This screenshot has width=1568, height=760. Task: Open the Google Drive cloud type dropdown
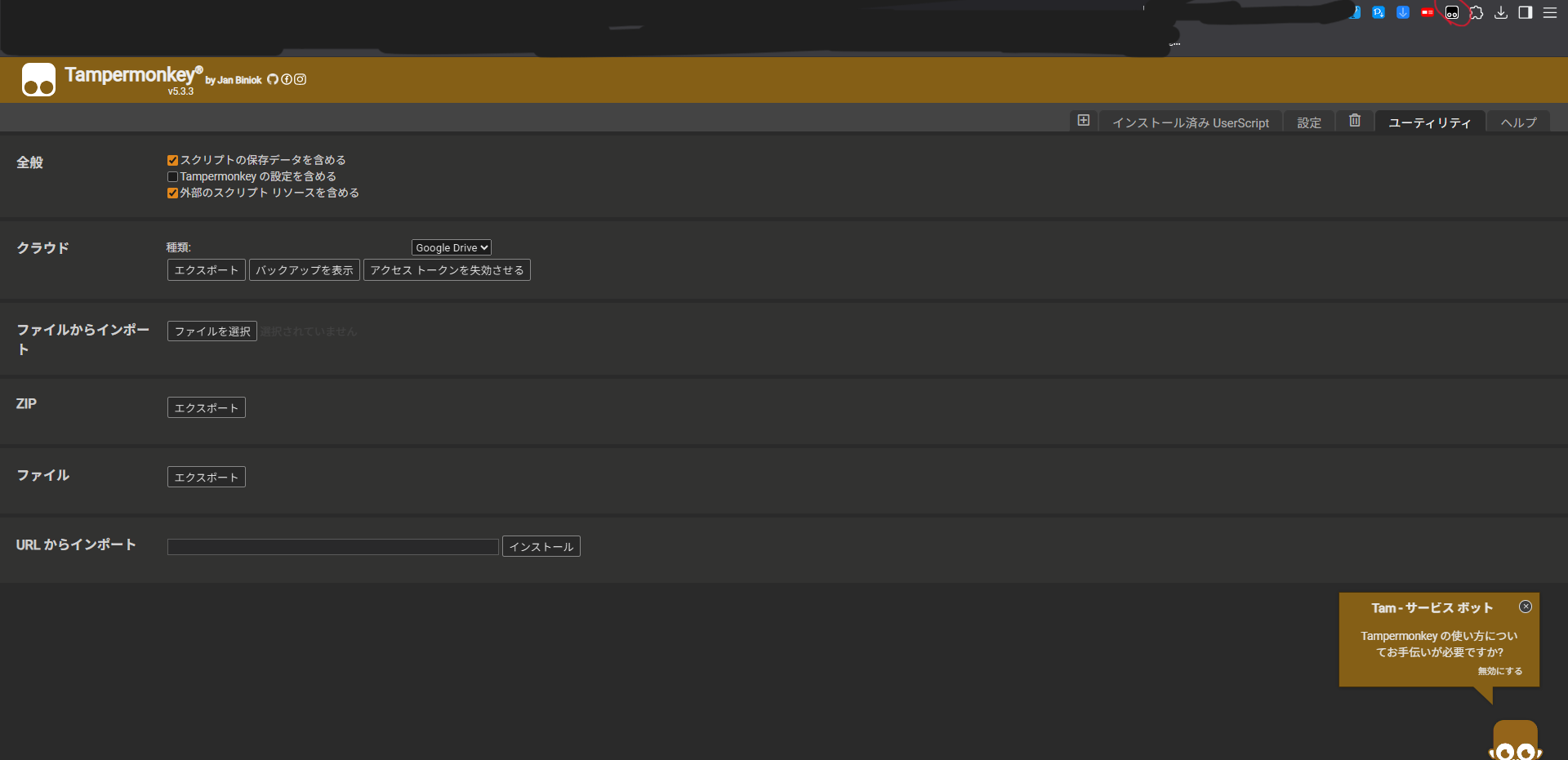[451, 247]
